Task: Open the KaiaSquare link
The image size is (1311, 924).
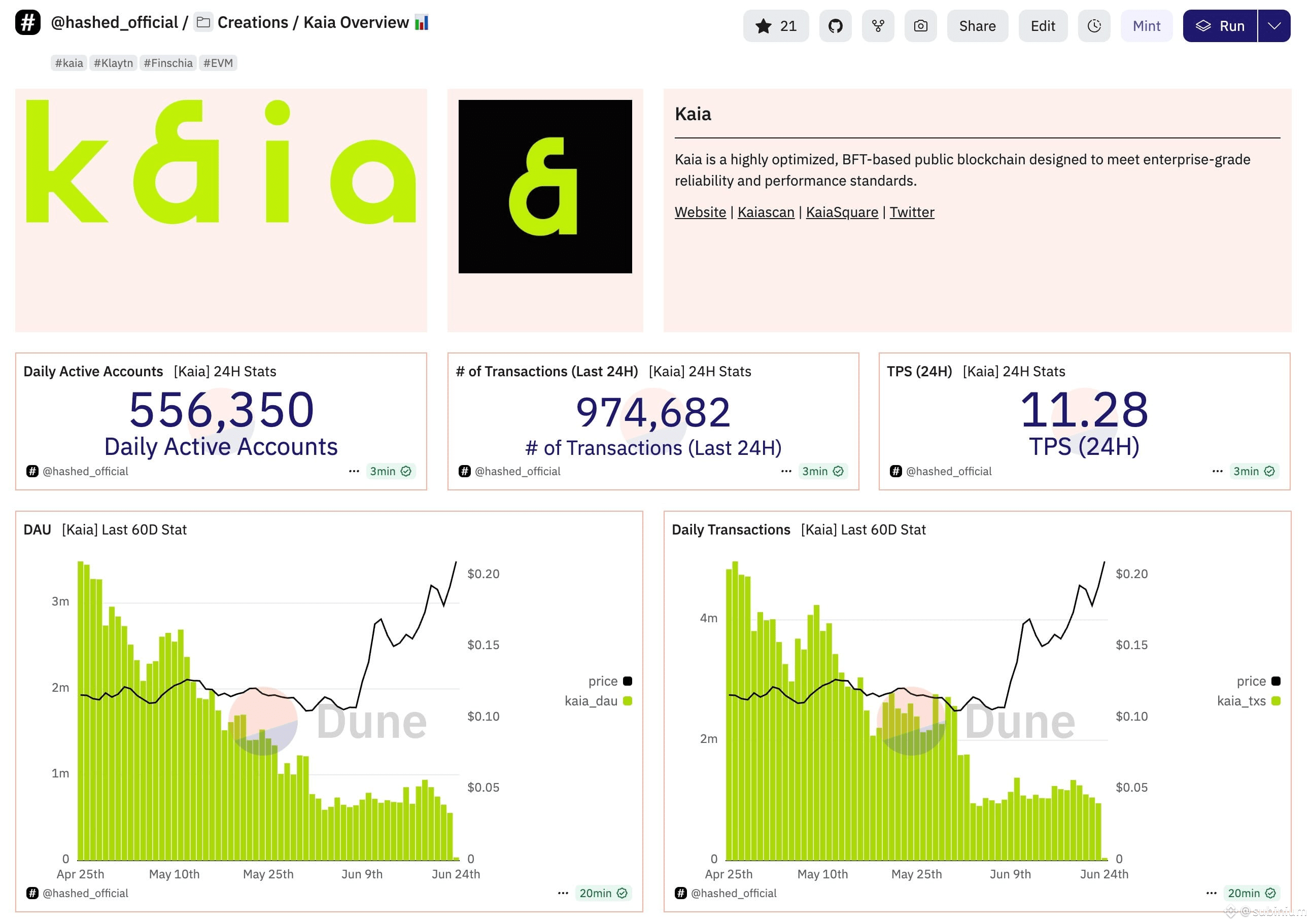Action: coord(842,212)
